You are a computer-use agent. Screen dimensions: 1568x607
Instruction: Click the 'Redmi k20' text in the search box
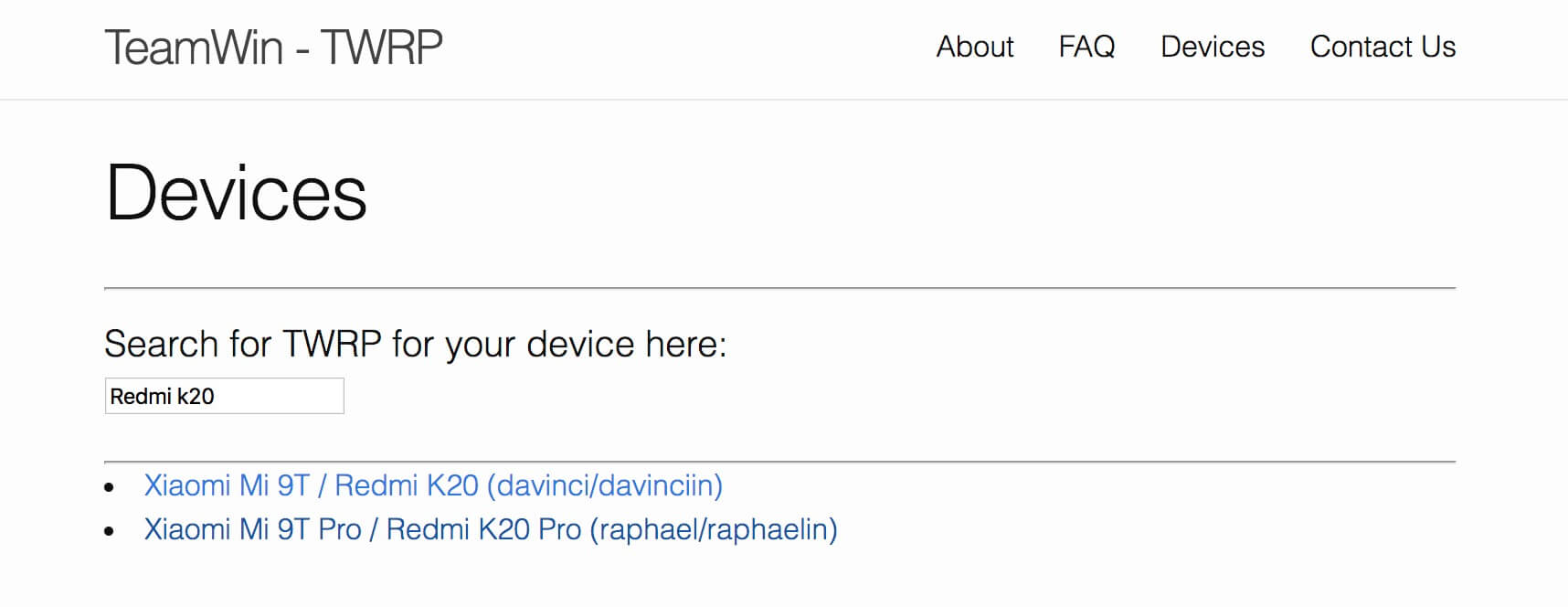click(x=162, y=397)
